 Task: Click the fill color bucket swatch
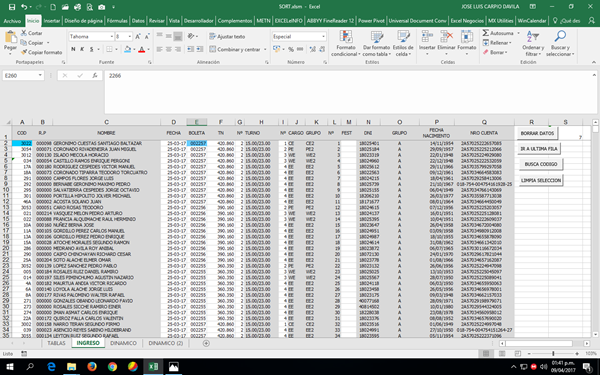pyautogui.click(x=128, y=49)
